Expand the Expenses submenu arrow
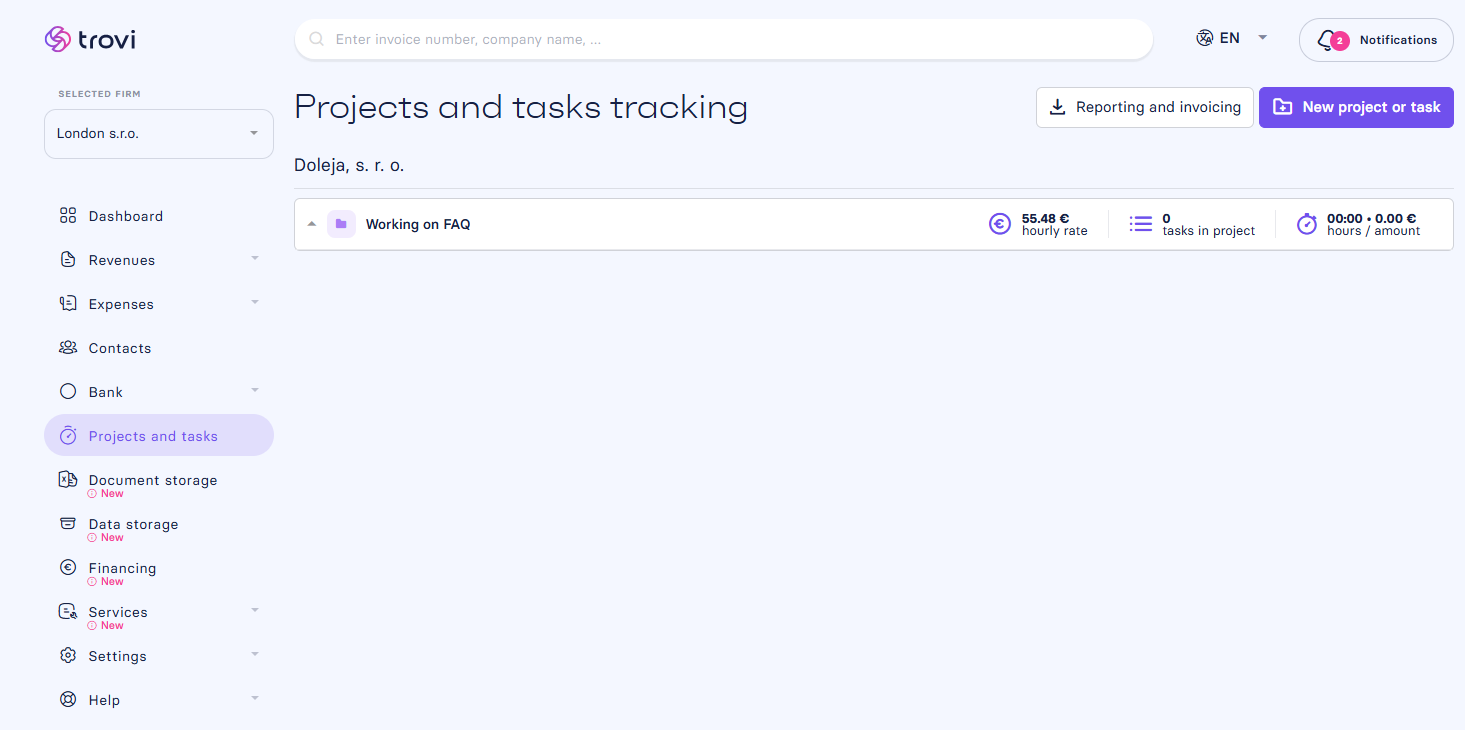 pyautogui.click(x=255, y=303)
